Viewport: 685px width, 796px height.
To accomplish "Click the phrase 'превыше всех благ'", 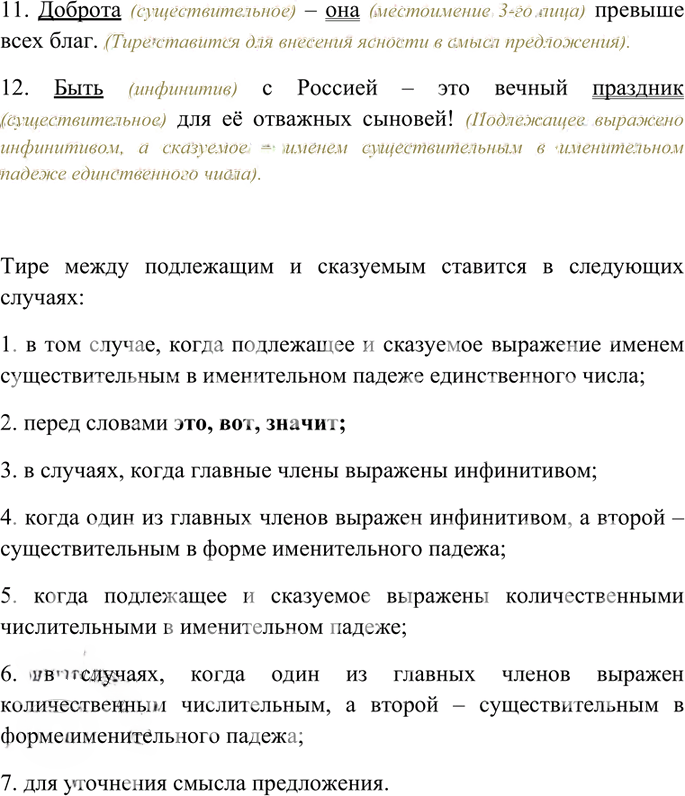I will (342, 26).
